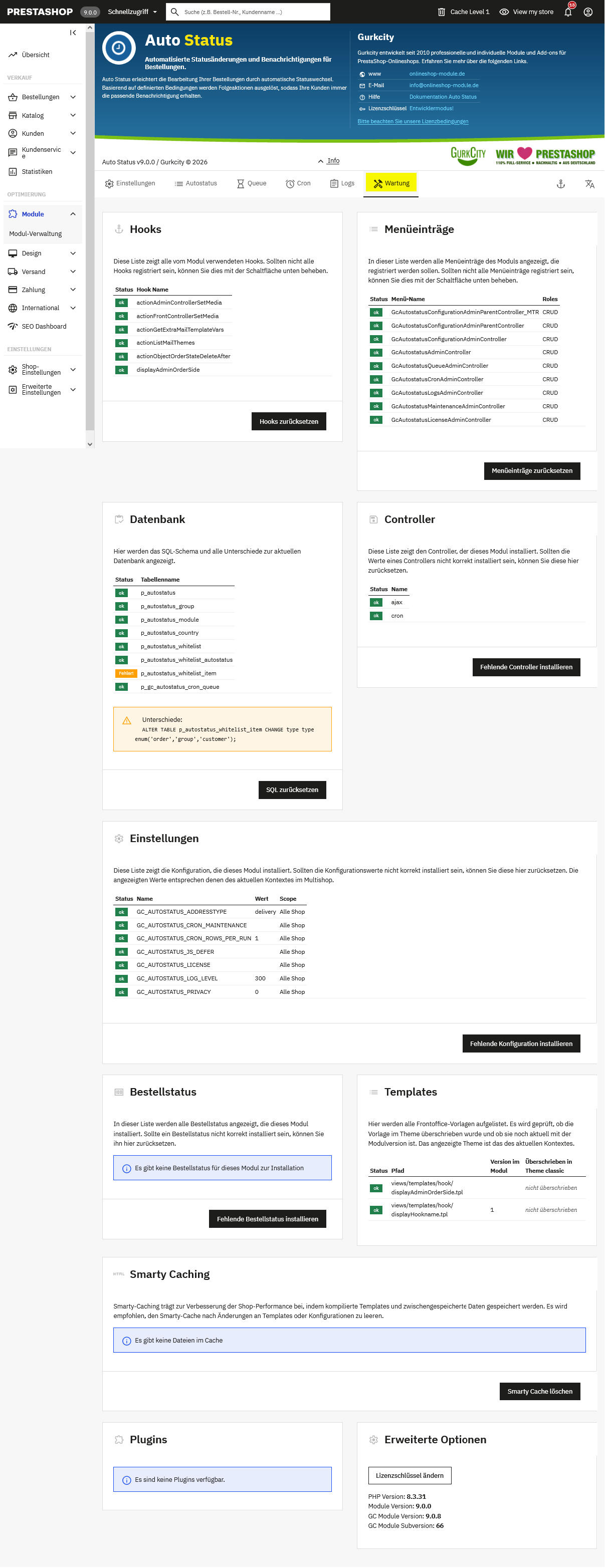Open onlineshop-module.de website link

[437, 74]
